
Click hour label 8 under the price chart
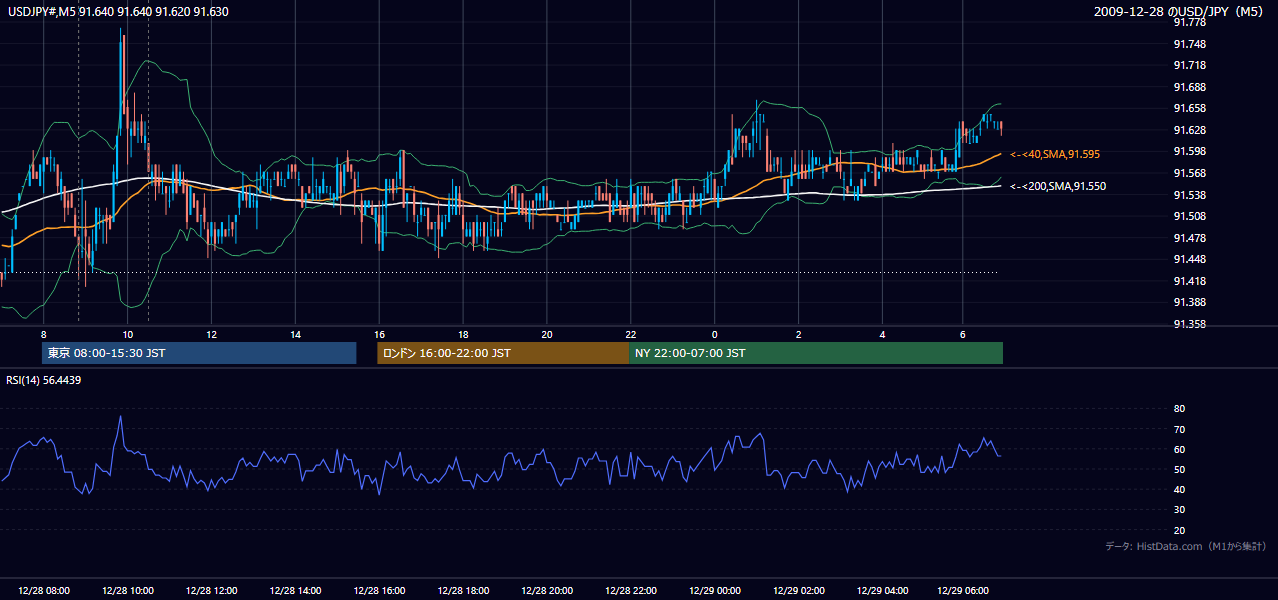(x=44, y=334)
